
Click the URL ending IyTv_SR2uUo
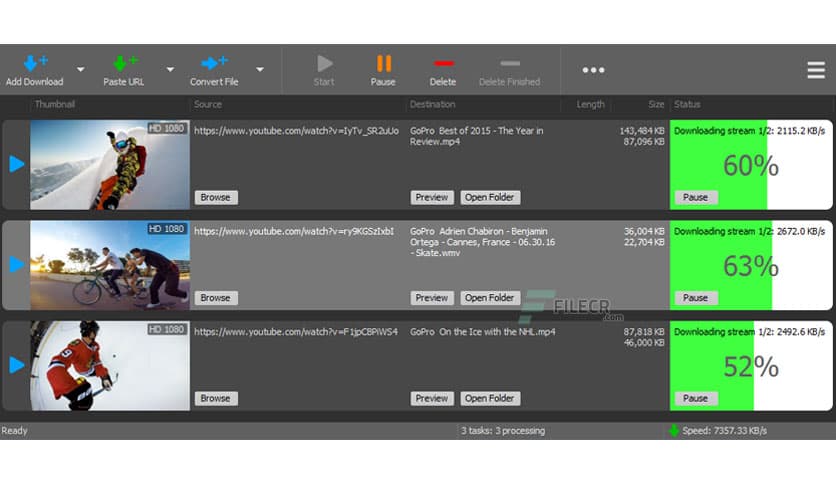296,131
